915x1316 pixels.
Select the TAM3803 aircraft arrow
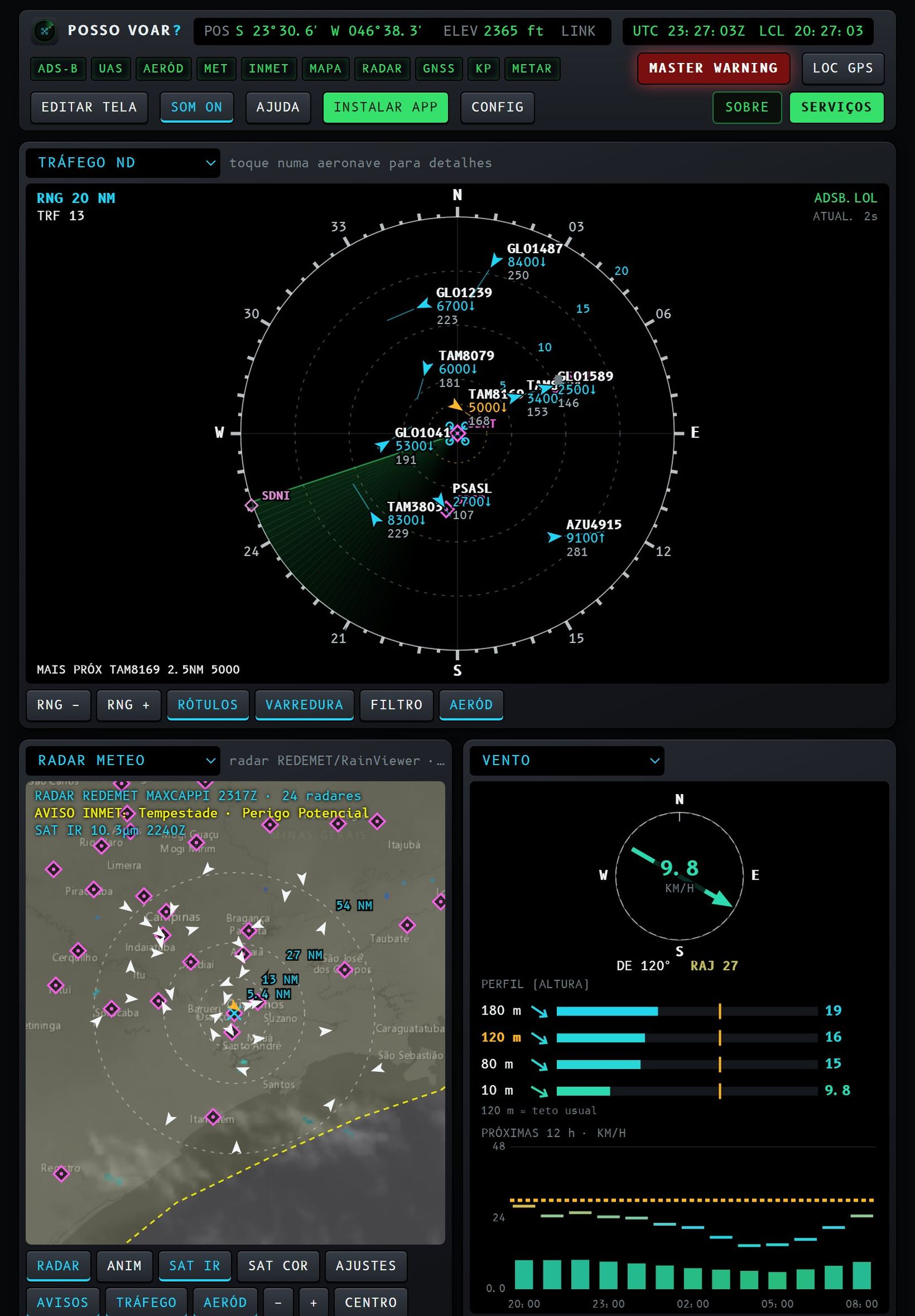click(x=376, y=519)
